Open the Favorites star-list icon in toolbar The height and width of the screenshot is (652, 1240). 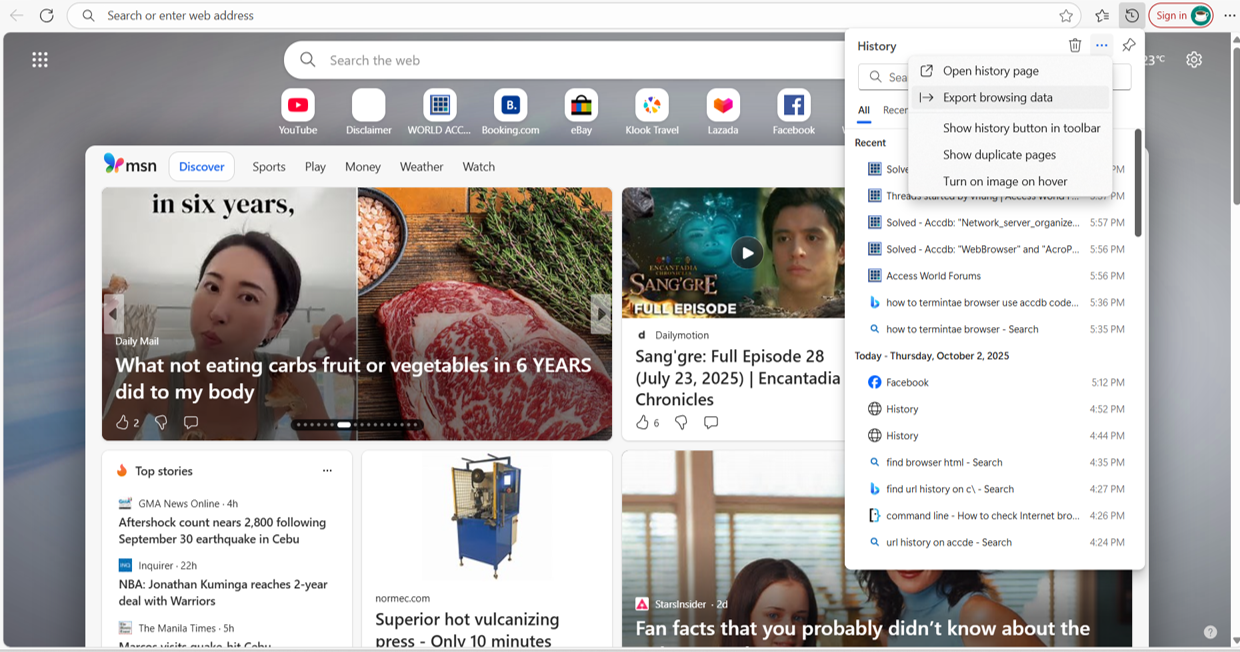(x=1101, y=15)
